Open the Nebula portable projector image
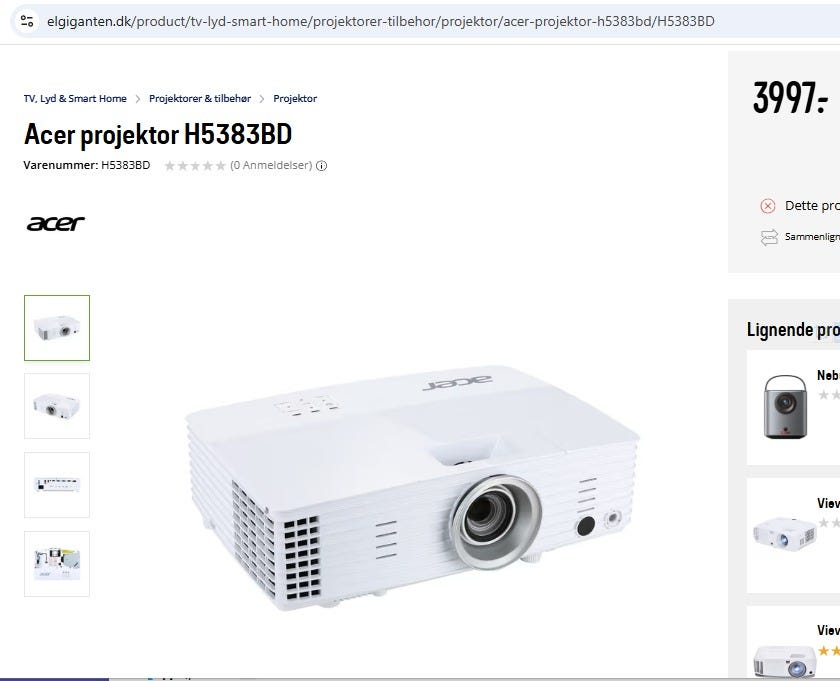The width and height of the screenshot is (840, 681). 785,407
